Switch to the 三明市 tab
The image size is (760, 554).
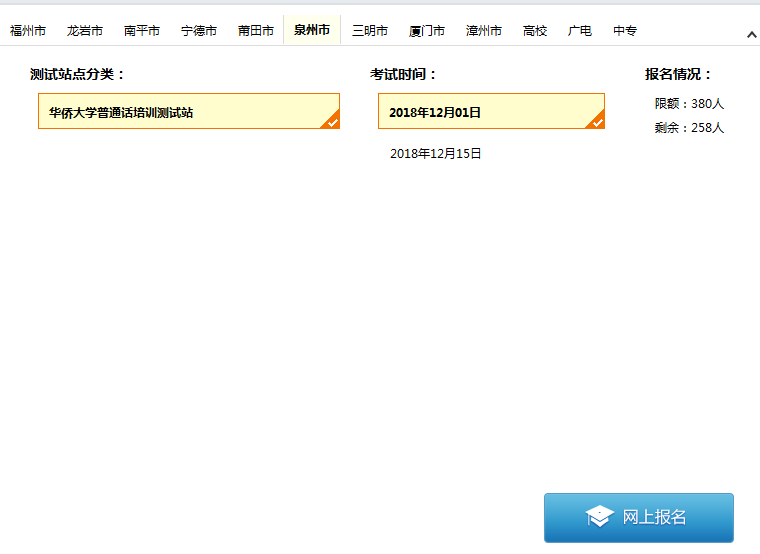point(370,31)
